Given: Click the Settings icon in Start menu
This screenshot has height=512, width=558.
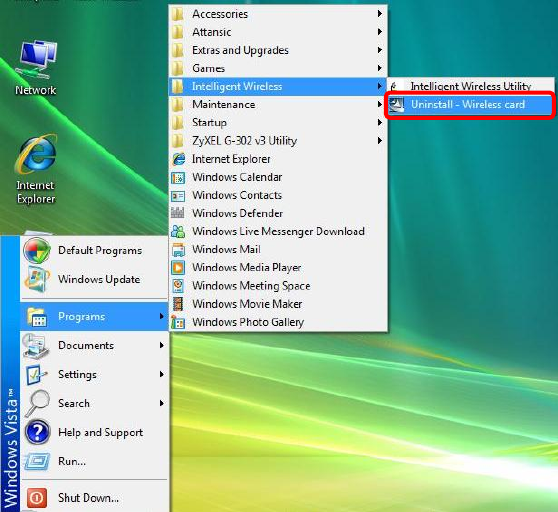Looking at the screenshot, I should click(36, 375).
